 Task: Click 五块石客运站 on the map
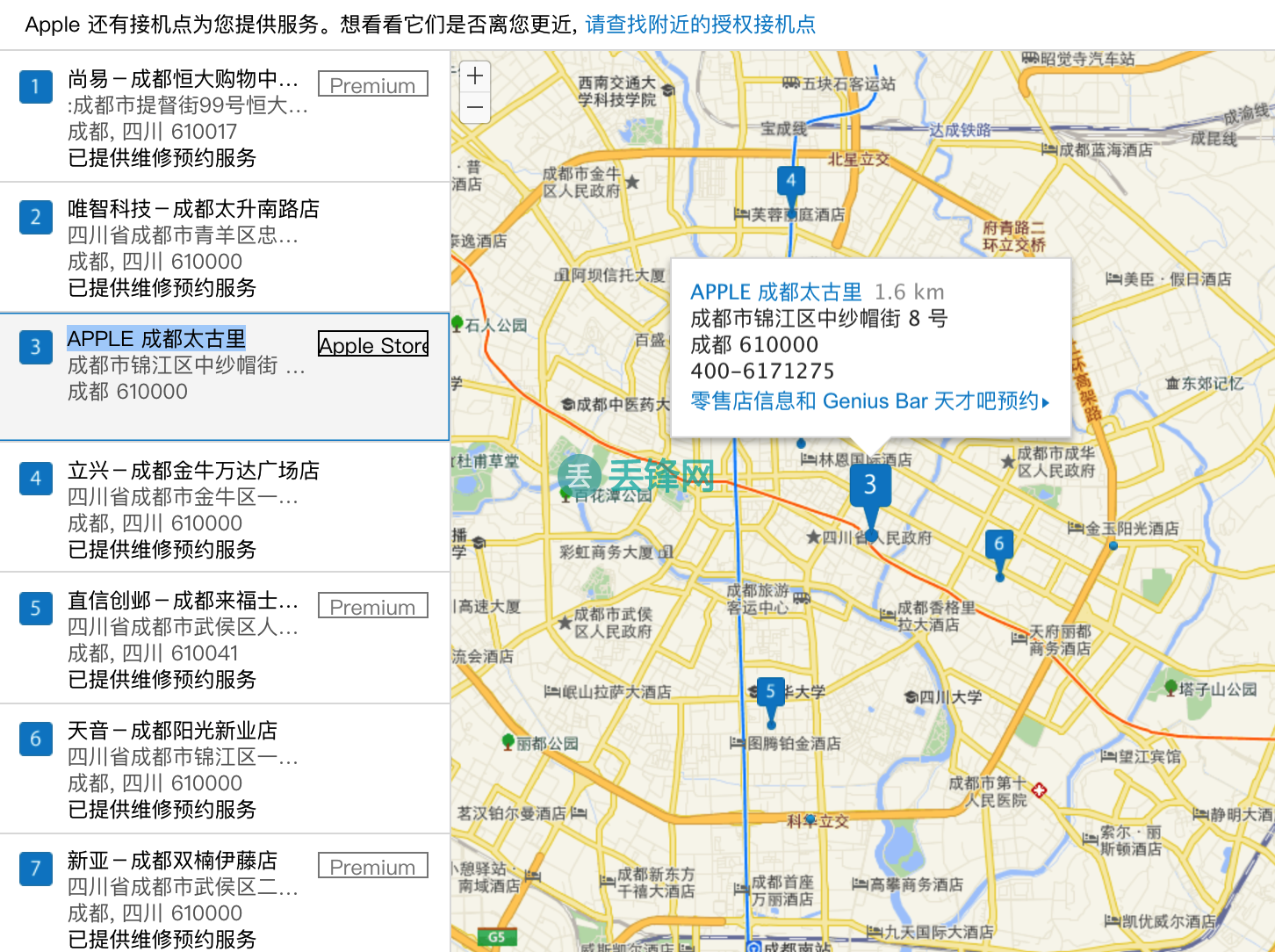click(849, 83)
